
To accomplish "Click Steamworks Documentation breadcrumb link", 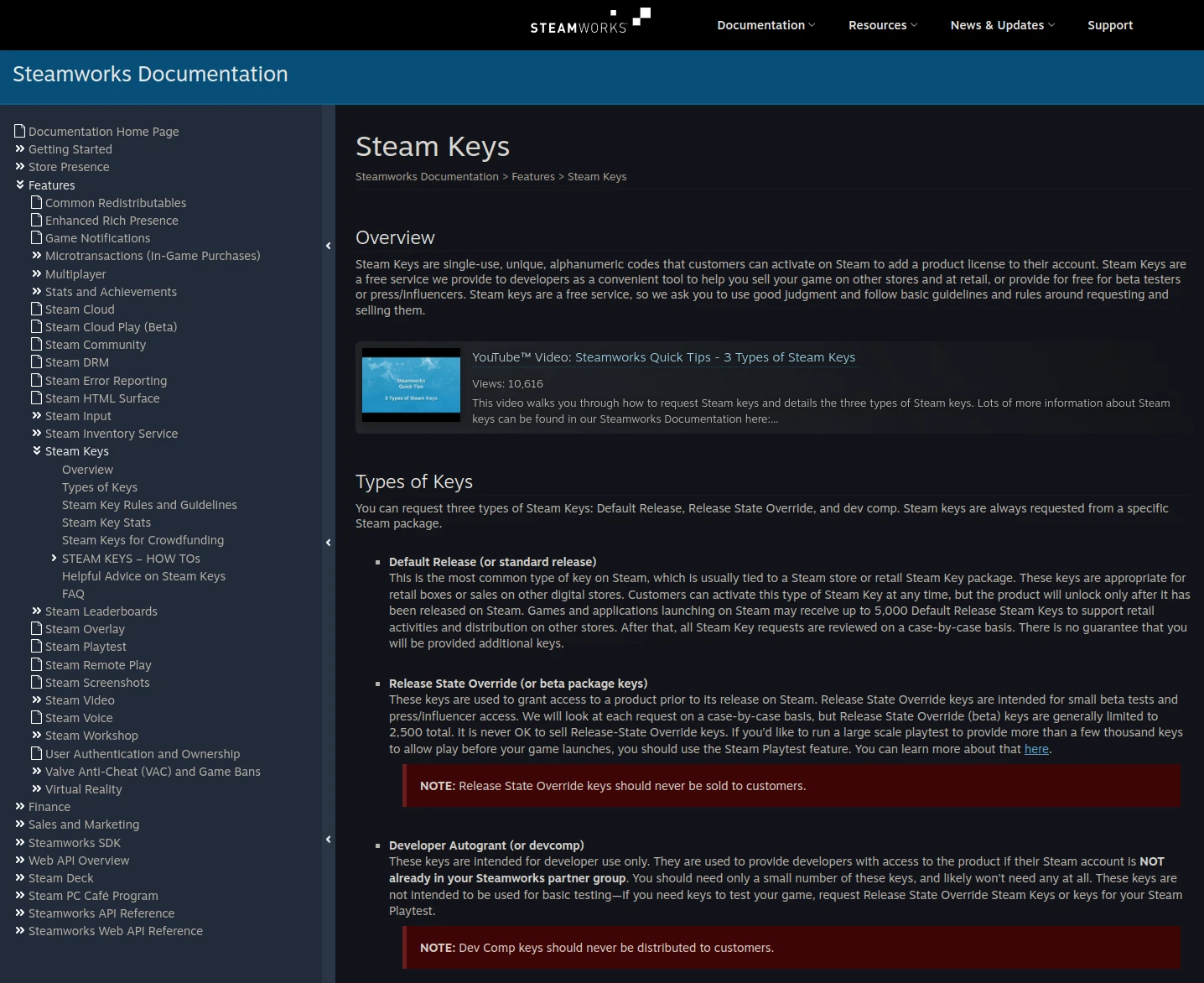I will coord(427,176).
